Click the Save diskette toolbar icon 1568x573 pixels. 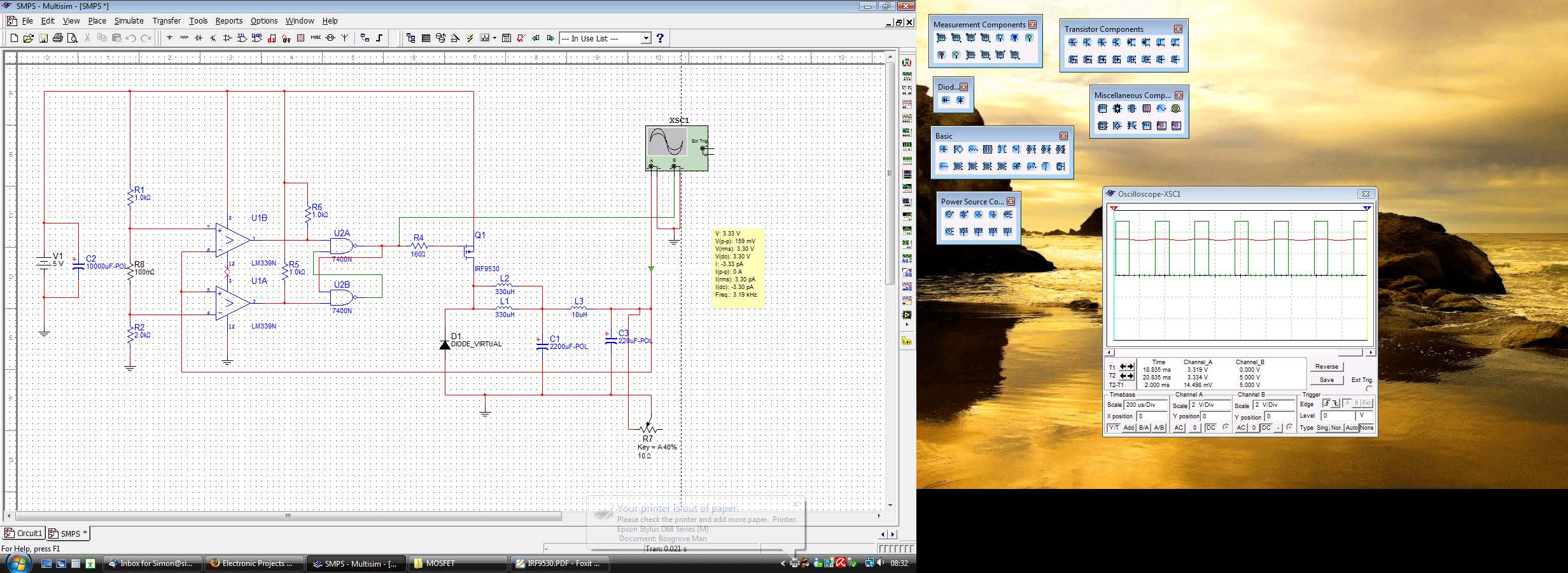point(43,38)
